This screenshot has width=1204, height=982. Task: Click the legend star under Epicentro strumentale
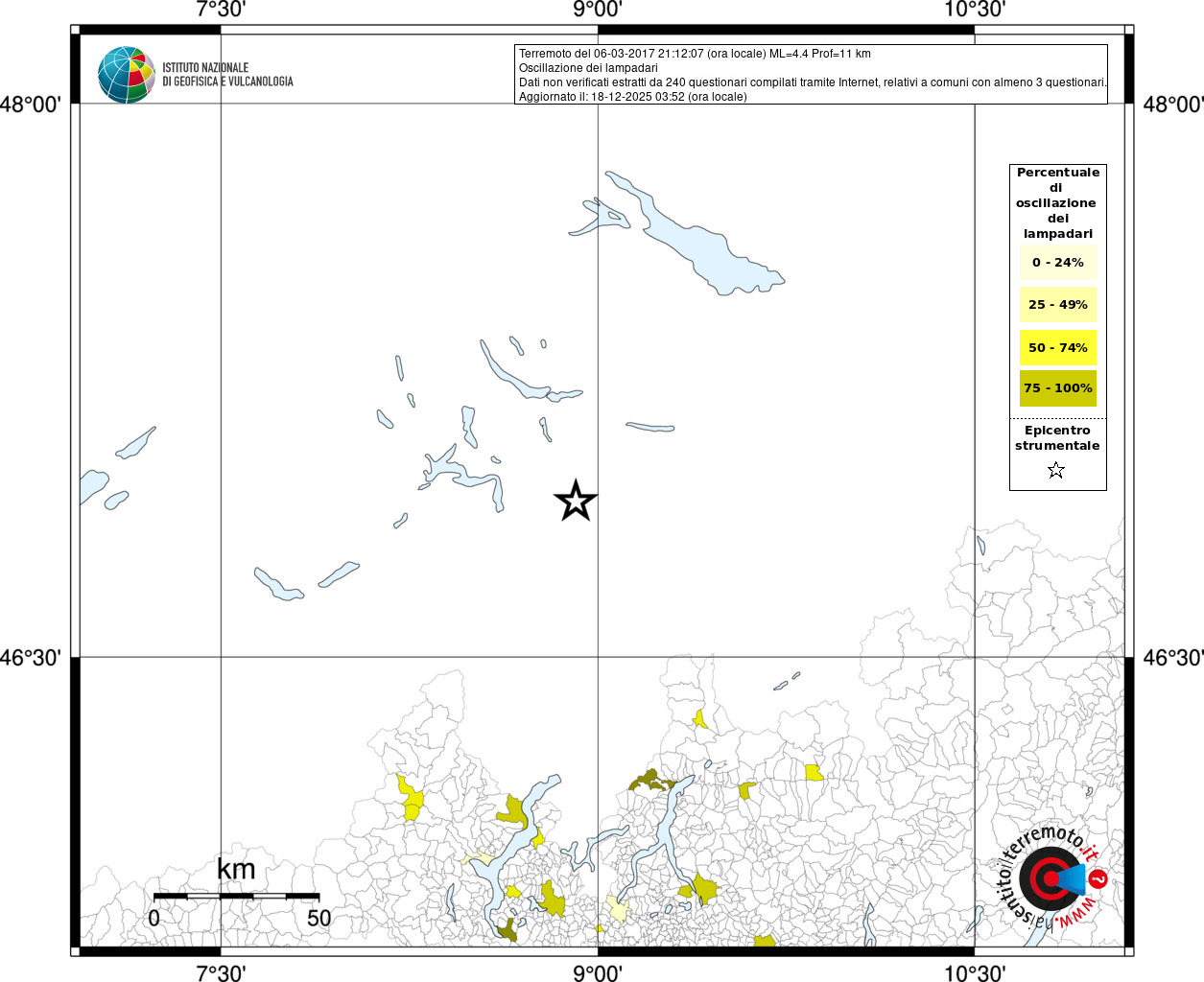pyautogui.click(x=1056, y=470)
